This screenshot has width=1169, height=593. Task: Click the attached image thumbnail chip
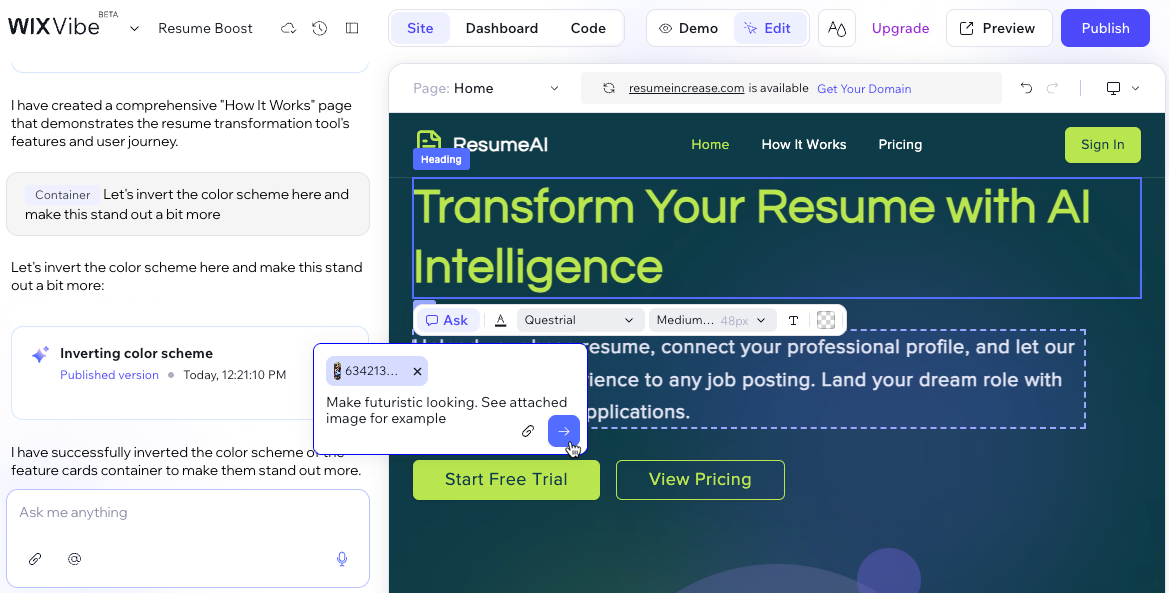(376, 371)
